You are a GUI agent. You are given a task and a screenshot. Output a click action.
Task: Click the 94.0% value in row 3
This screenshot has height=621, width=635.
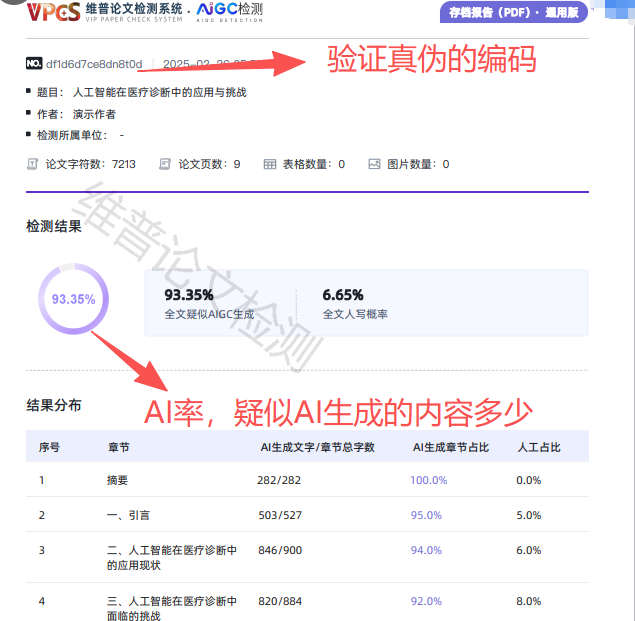[x=426, y=550]
